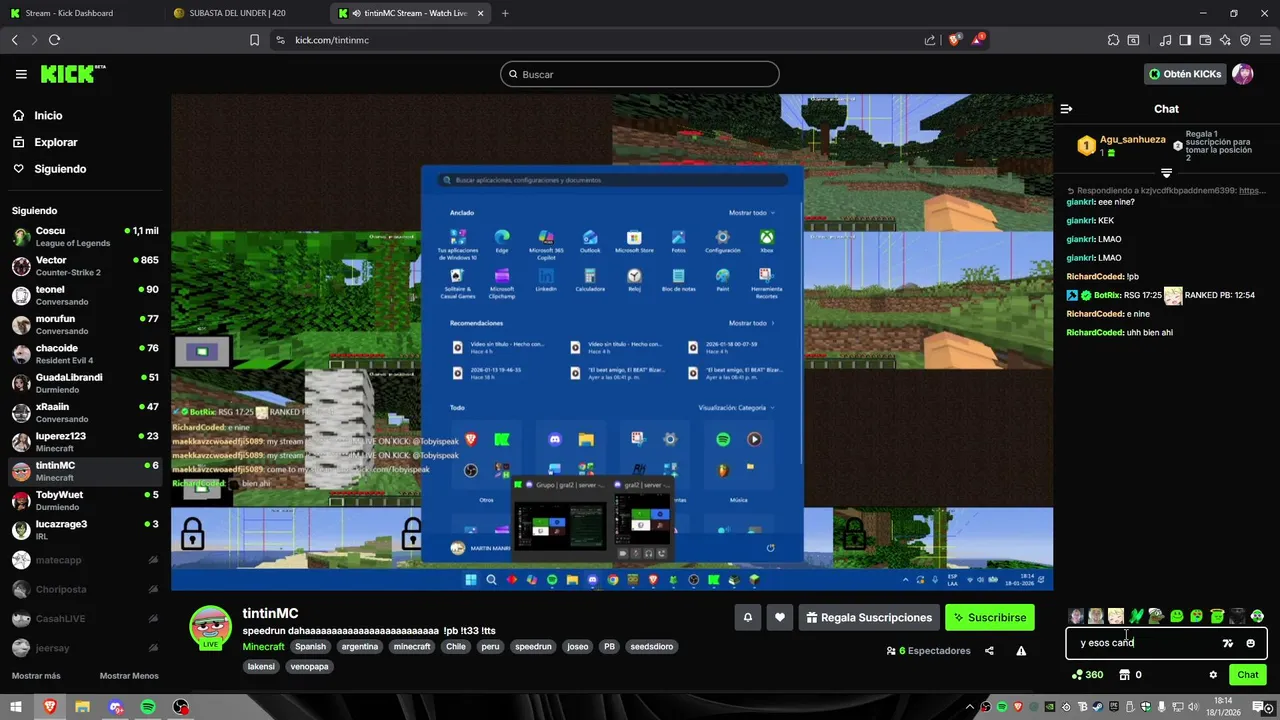Screen dimensions: 1280x720
Task: Open Spotify from Windows taskbar
Action: click(x=148, y=707)
